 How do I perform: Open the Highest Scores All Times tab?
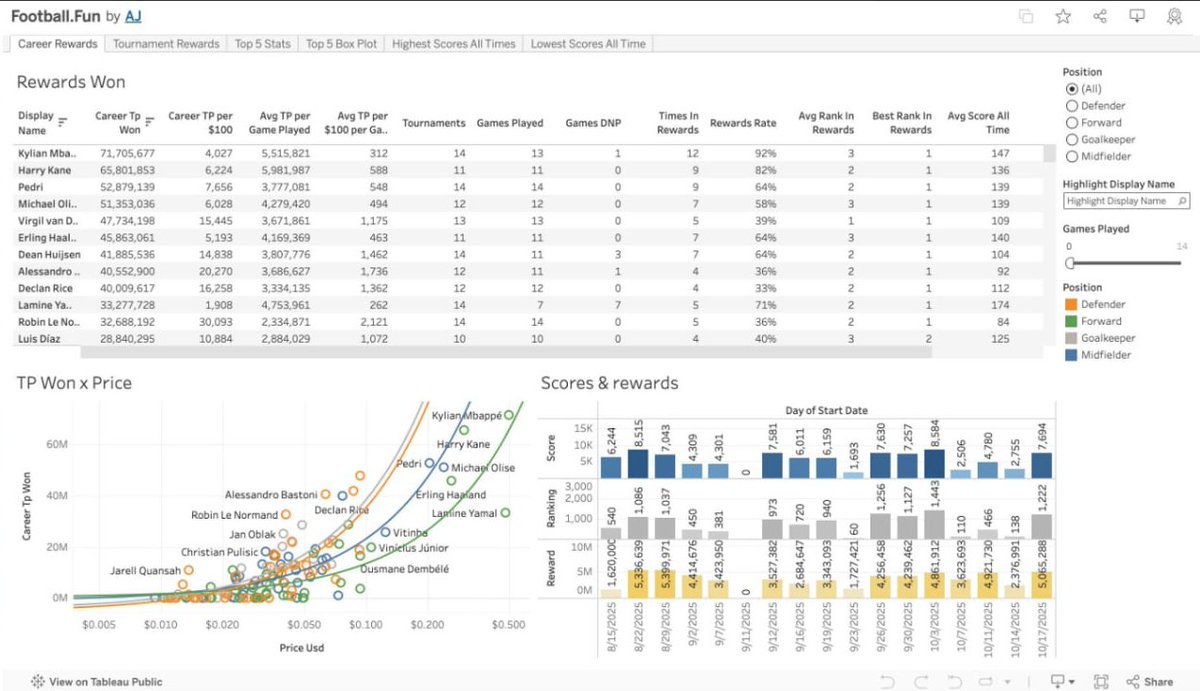pyautogui.click(x=454, y=44)
